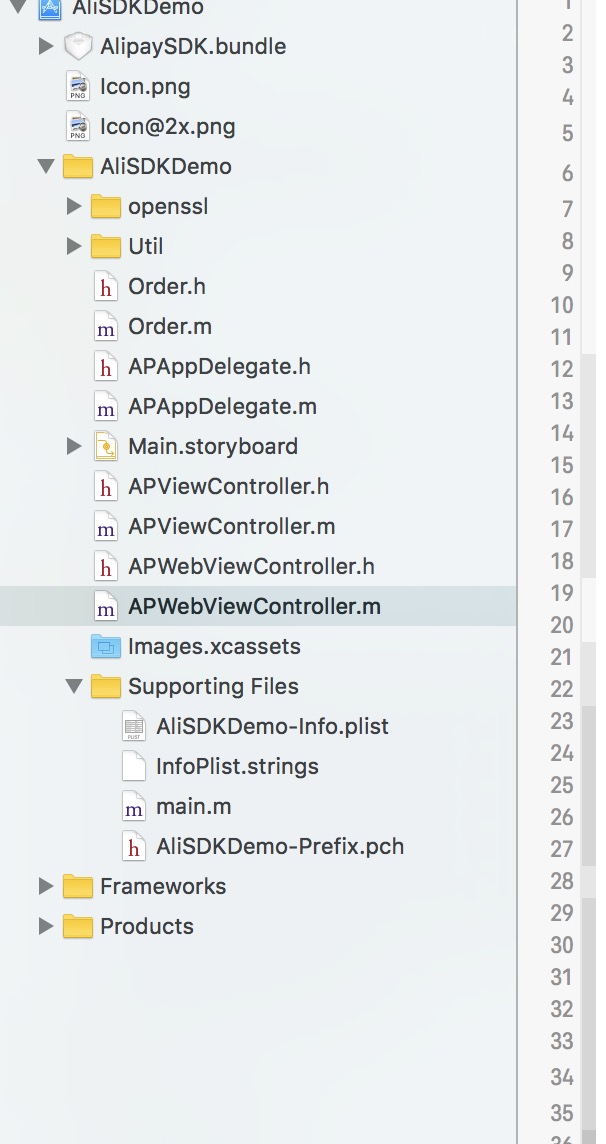Select the Products group label
This screenshot has height=1144, width=606.
147,927
